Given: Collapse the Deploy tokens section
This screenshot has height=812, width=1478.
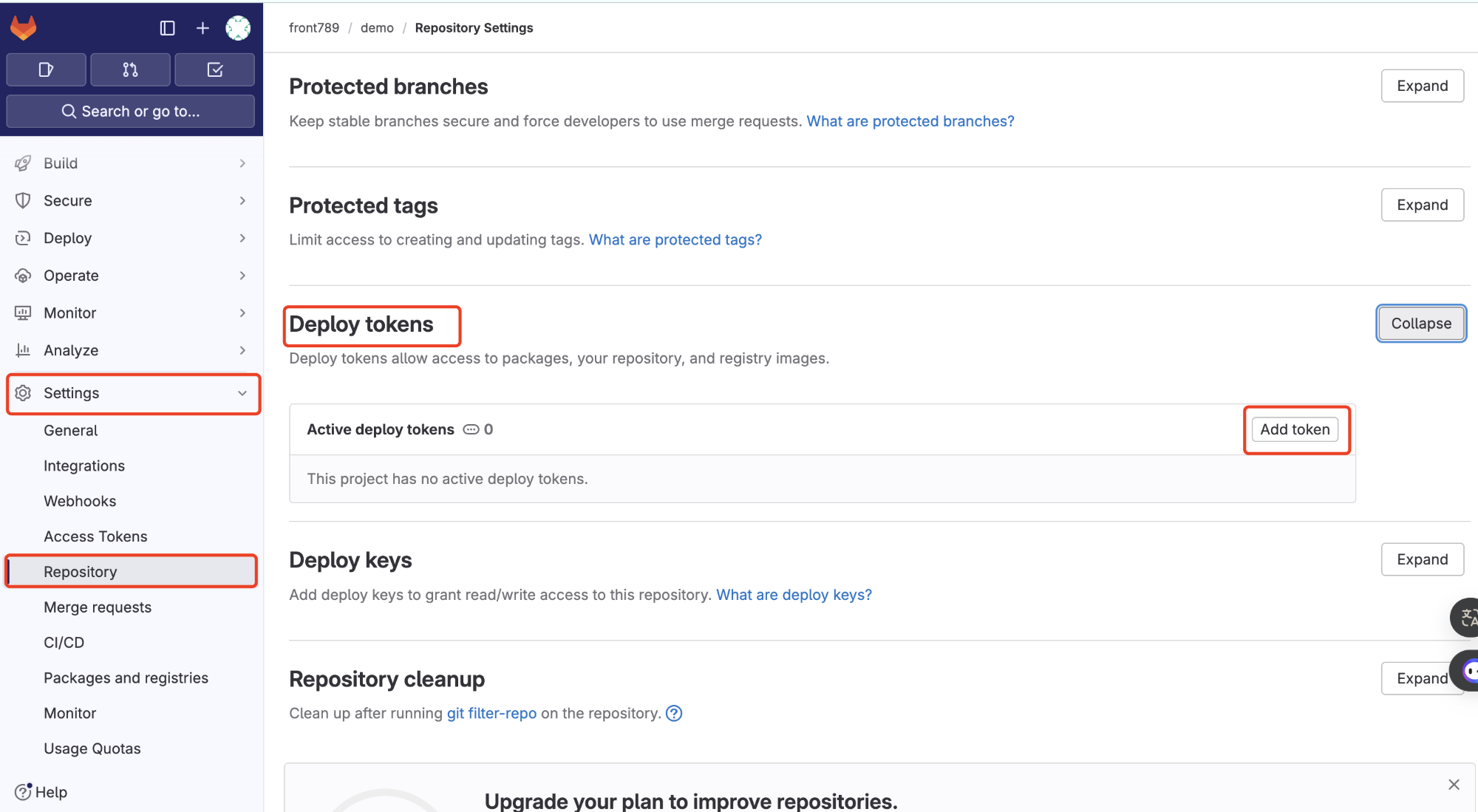Looking at the screenshot, I should tap(1420, 324).
